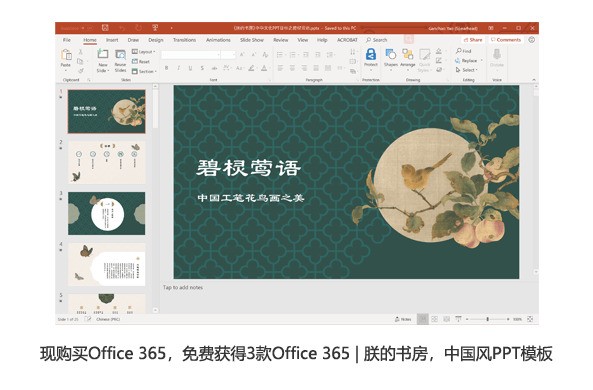Click the Redo icon in title bar
The height and width of the screenshot is (390, 593).
click(138, 28)
